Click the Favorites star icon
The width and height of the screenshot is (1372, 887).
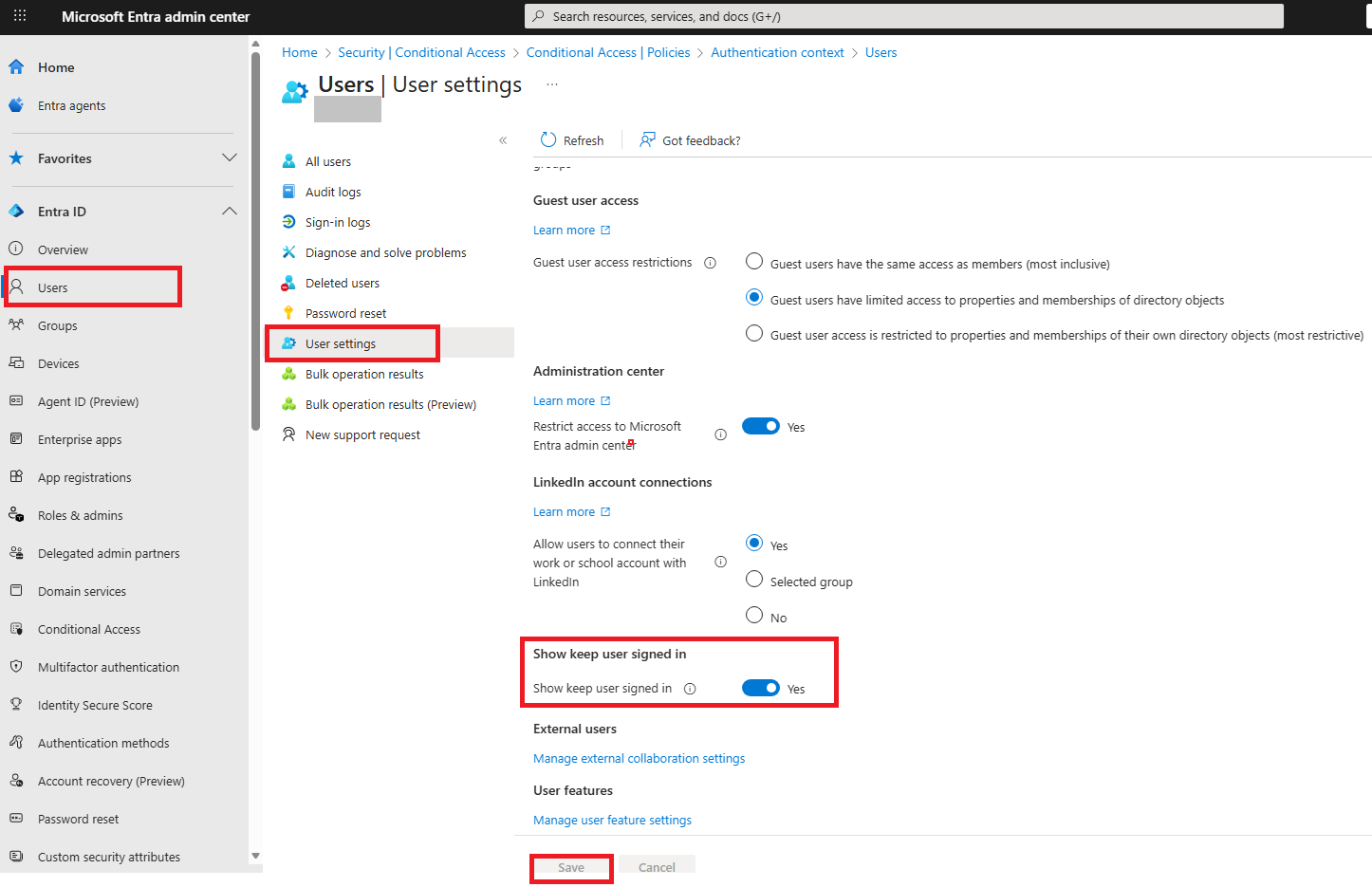[16, 158]
